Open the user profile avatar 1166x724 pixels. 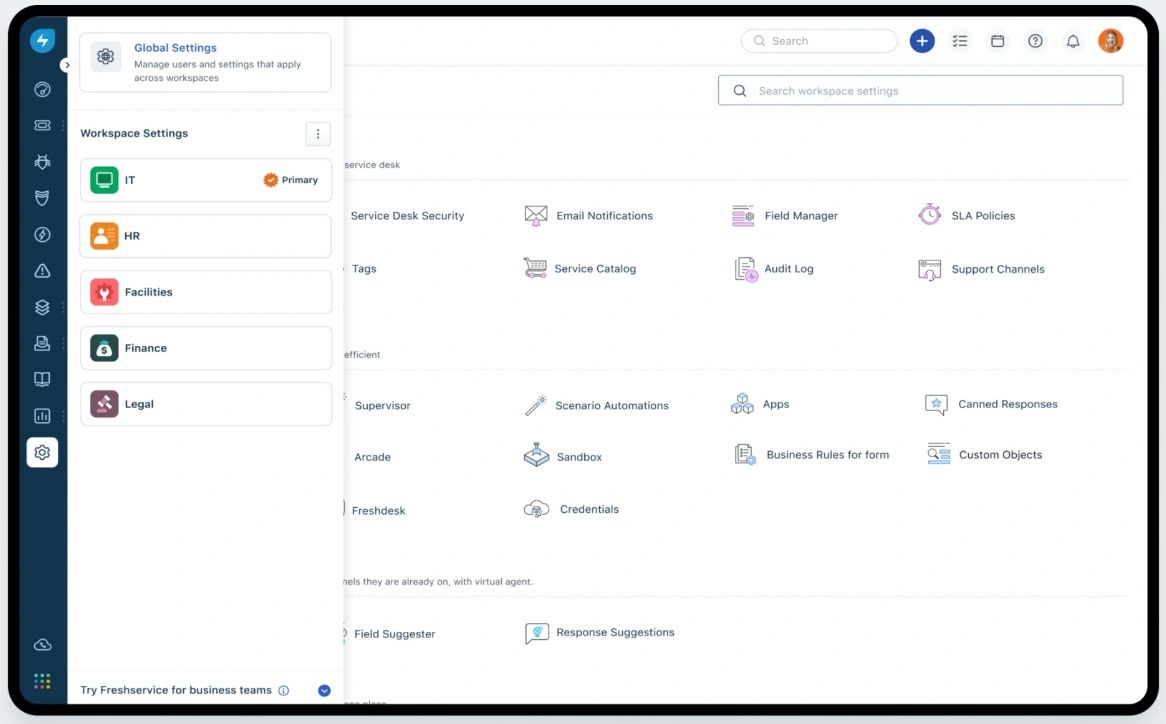[1110, 41]
